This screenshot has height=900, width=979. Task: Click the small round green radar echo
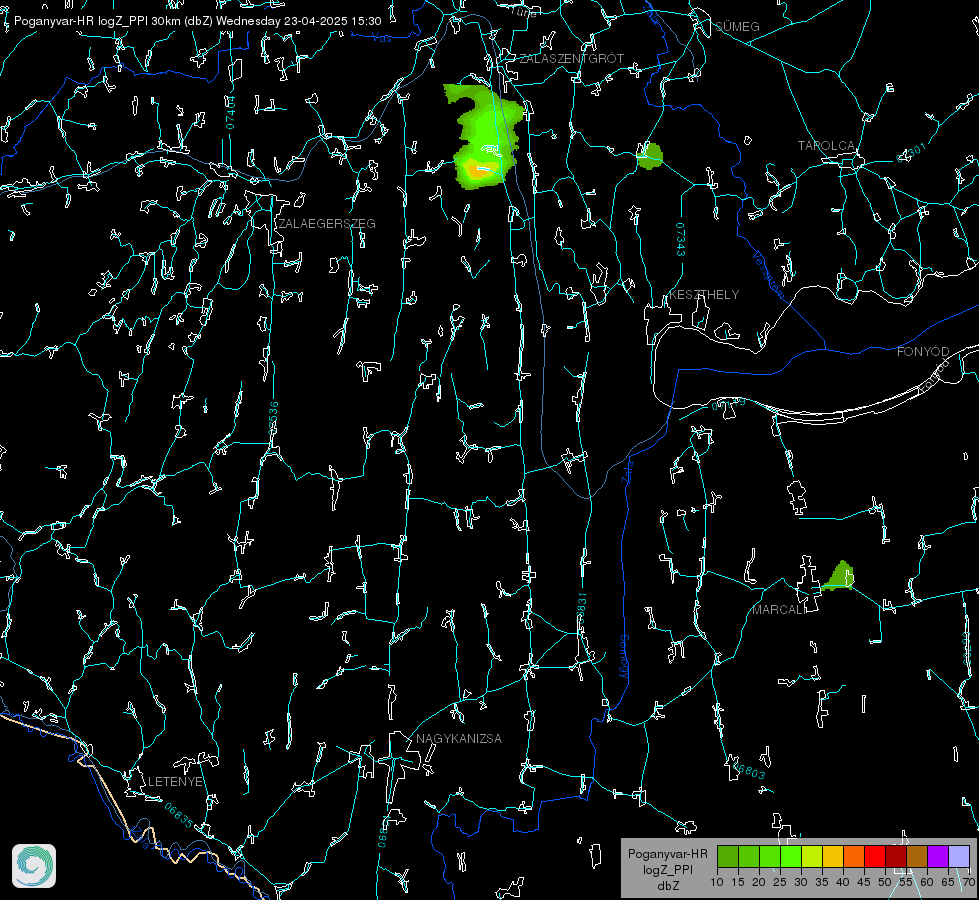coord(649,156)
